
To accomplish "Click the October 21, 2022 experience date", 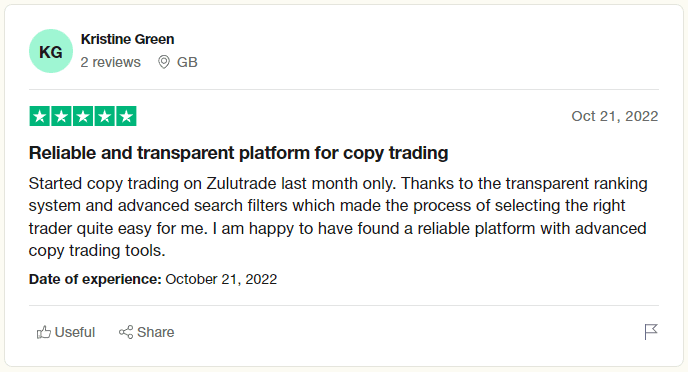I will pos(221,279).
